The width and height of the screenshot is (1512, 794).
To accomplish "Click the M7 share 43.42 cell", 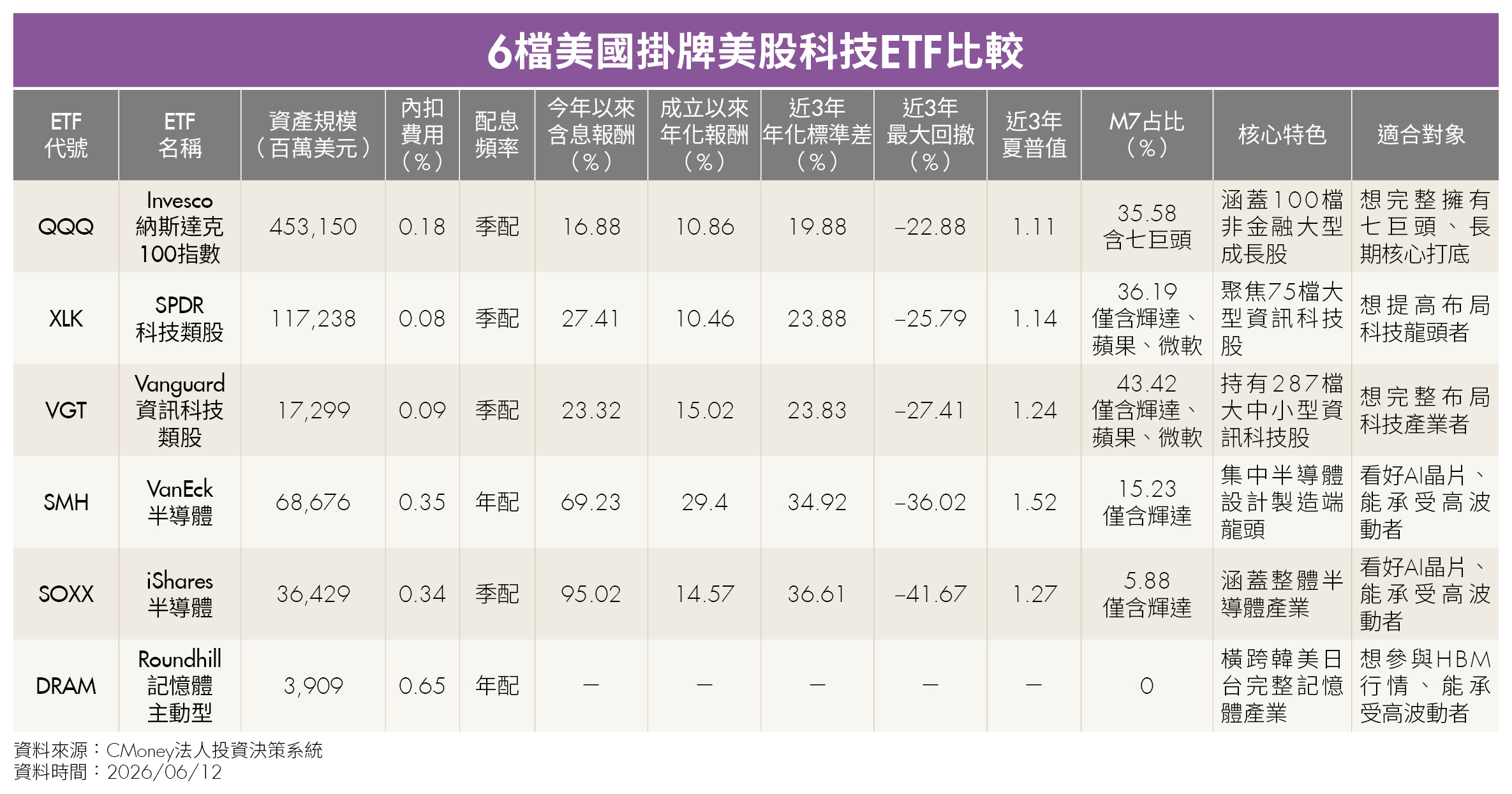I will (1146, 410).
